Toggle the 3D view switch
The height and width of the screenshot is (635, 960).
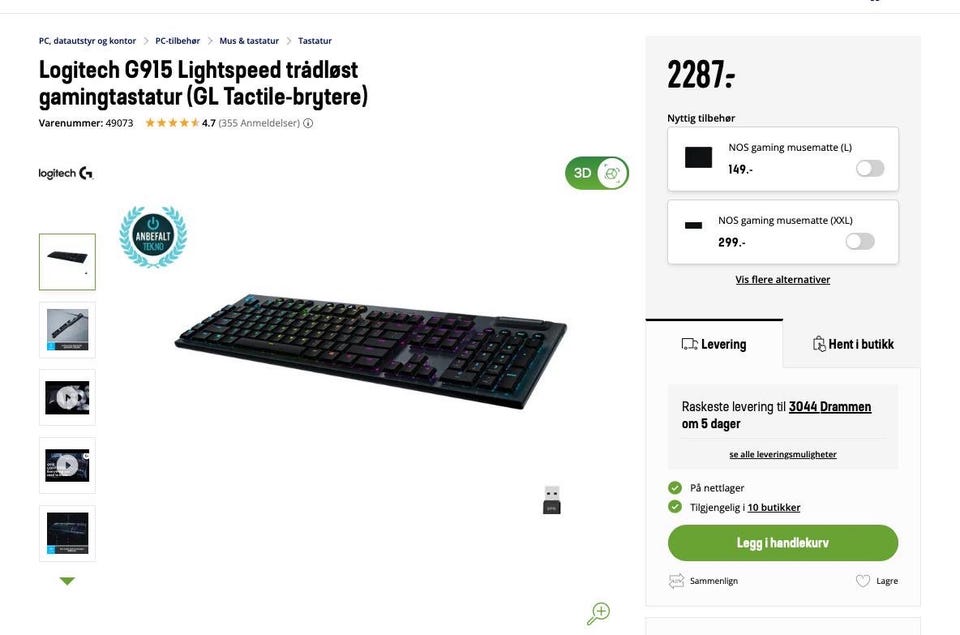597,173
